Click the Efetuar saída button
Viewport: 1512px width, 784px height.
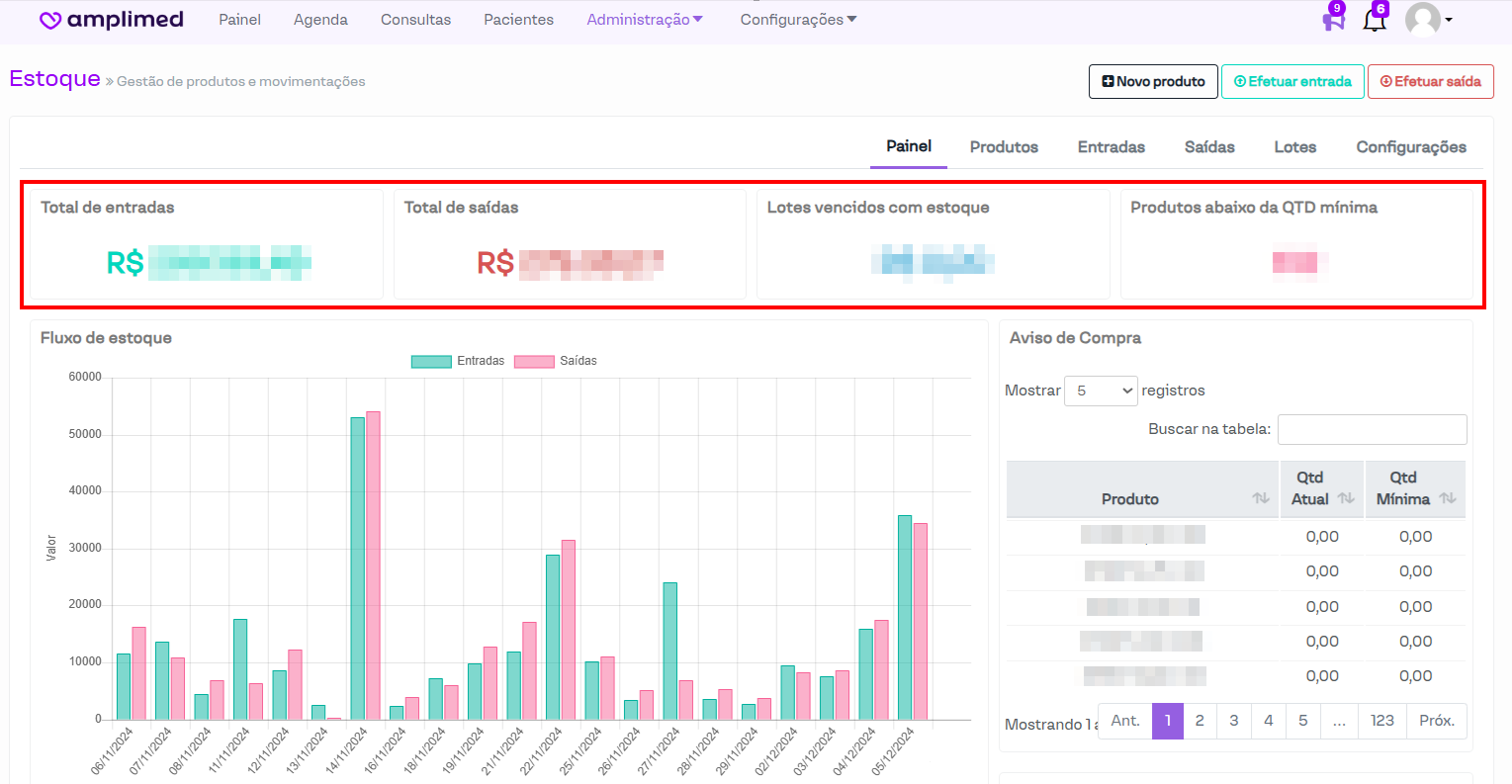1430,82
